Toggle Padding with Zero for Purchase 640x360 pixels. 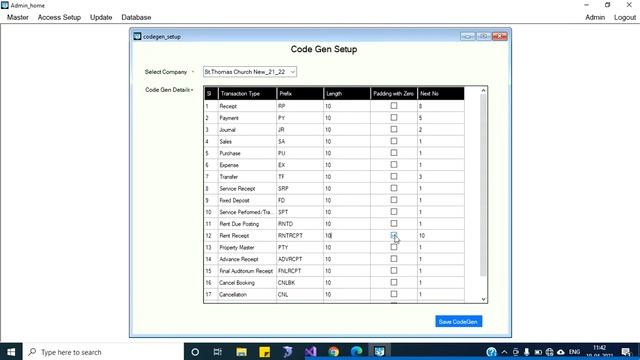coord(394,153)
